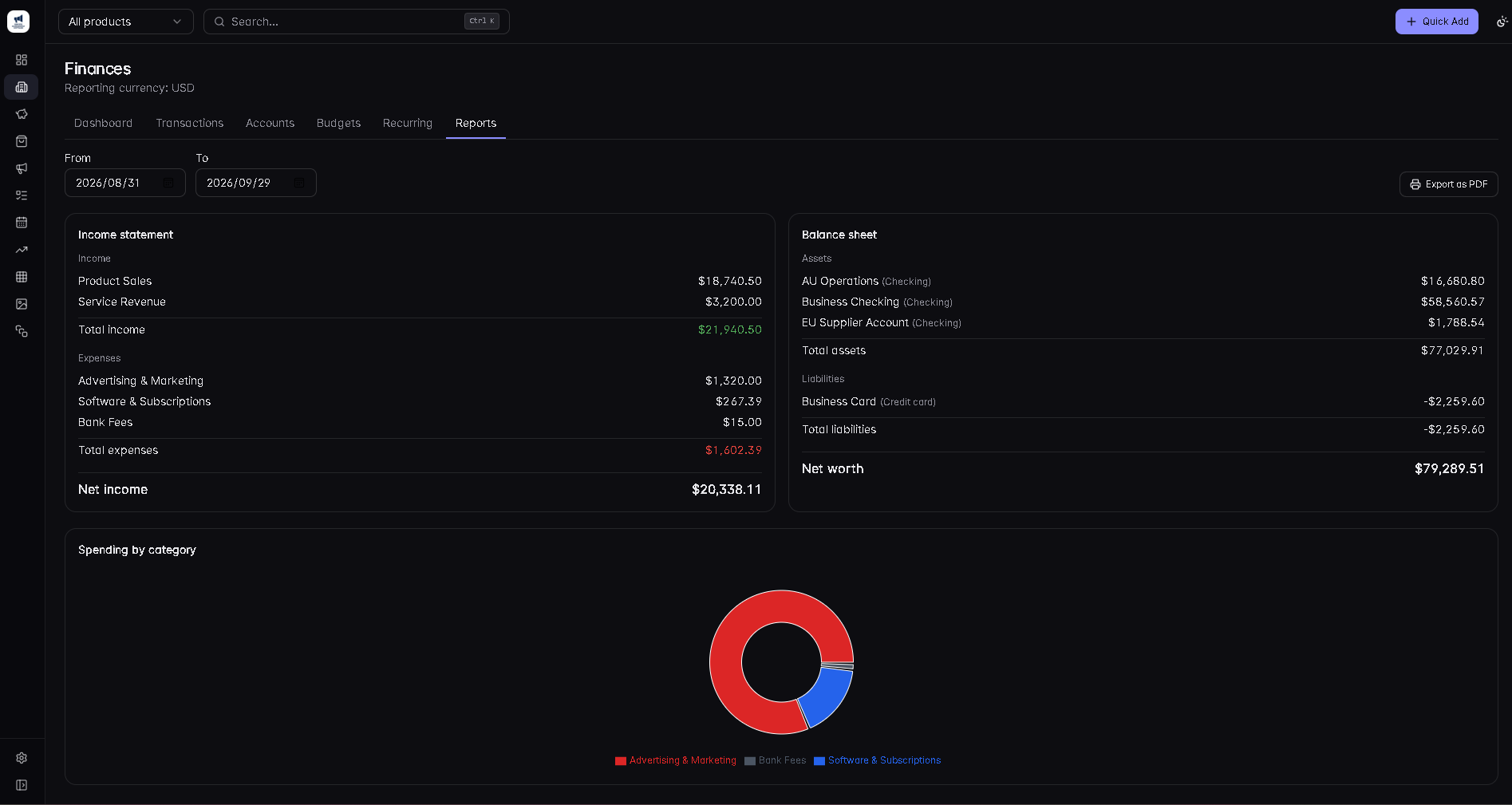Open the calendar picker in the To field

[x=299, y=183]
